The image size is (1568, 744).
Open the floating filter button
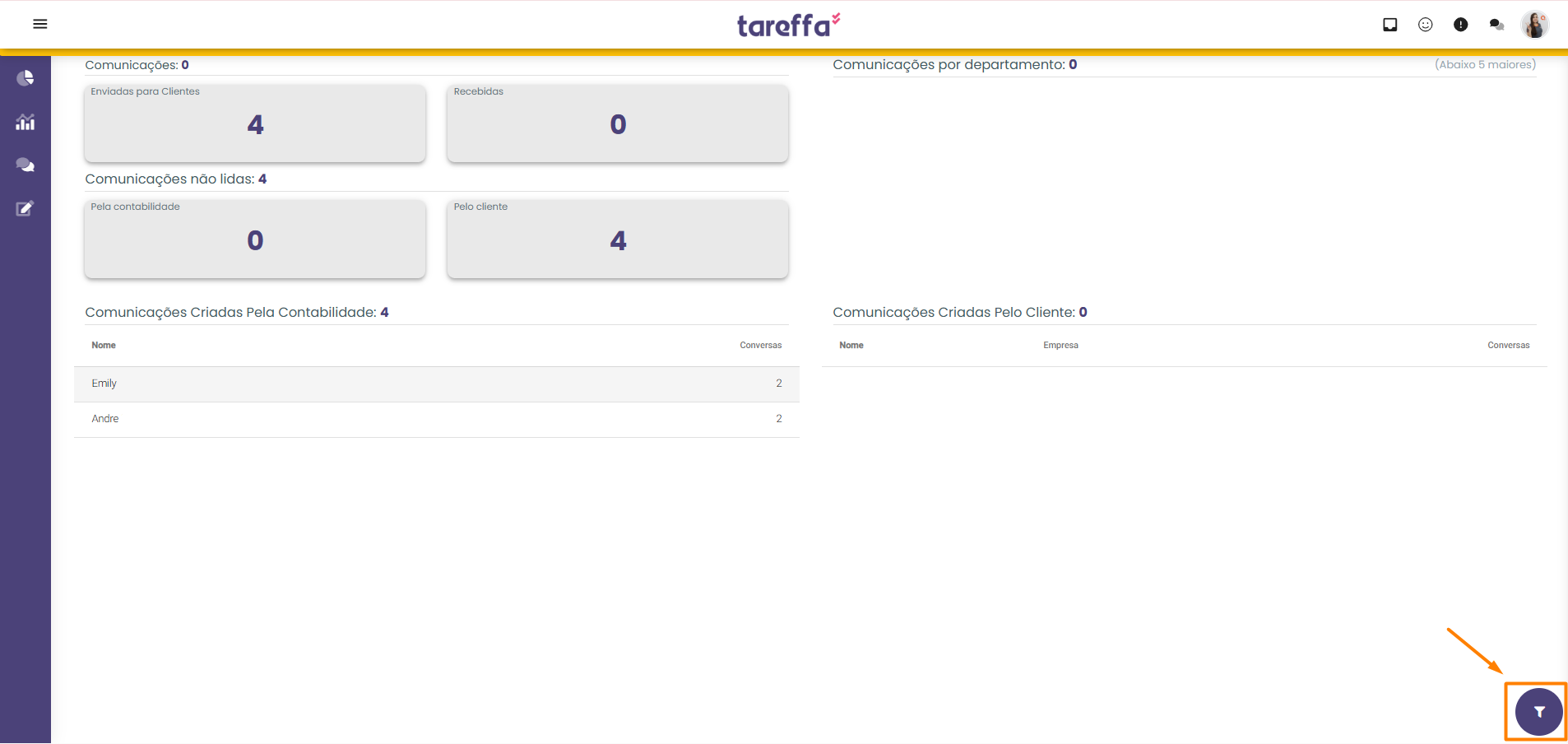point(1538,712)
